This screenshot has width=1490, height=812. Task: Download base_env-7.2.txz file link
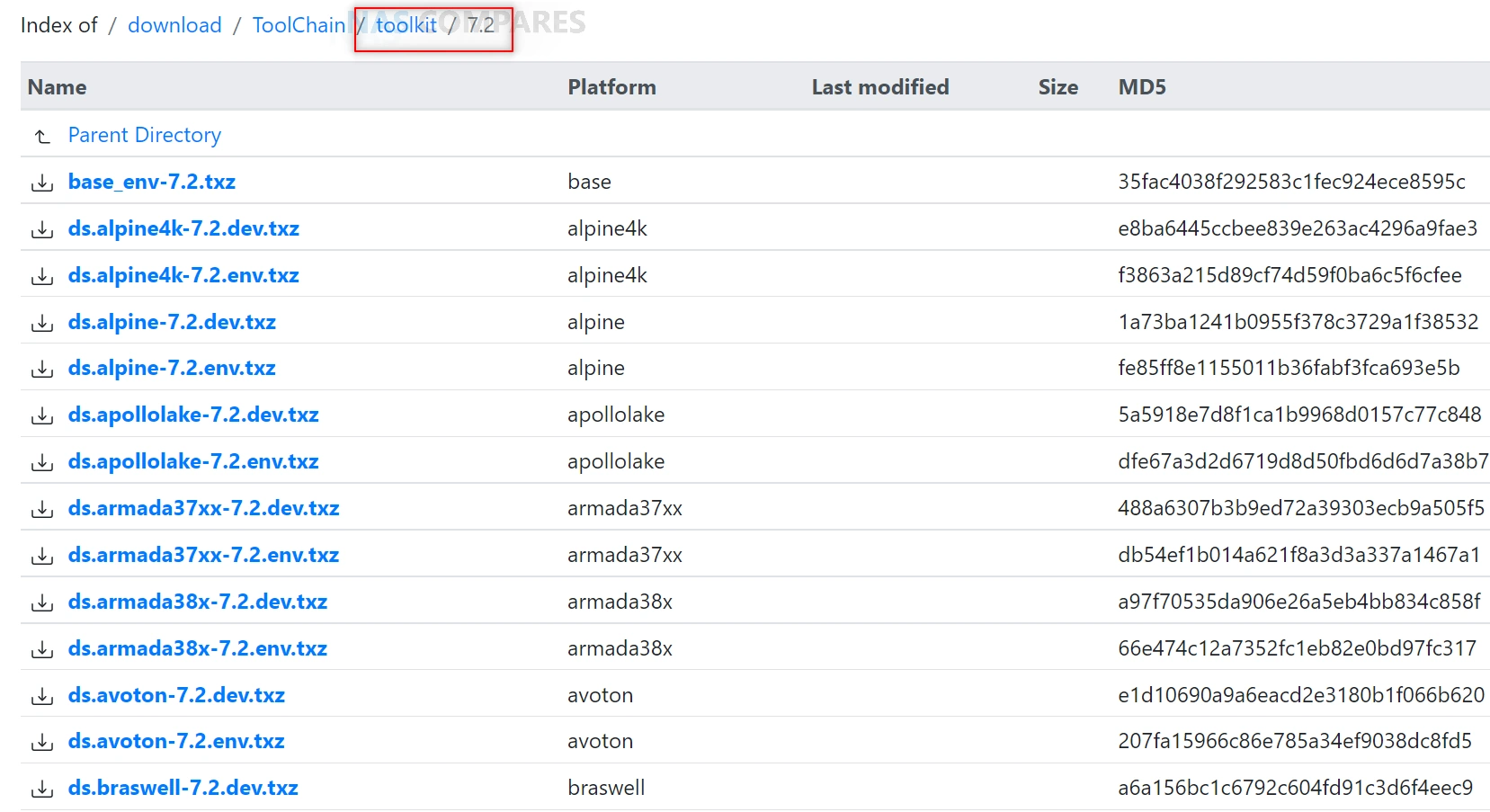[152, 182]
